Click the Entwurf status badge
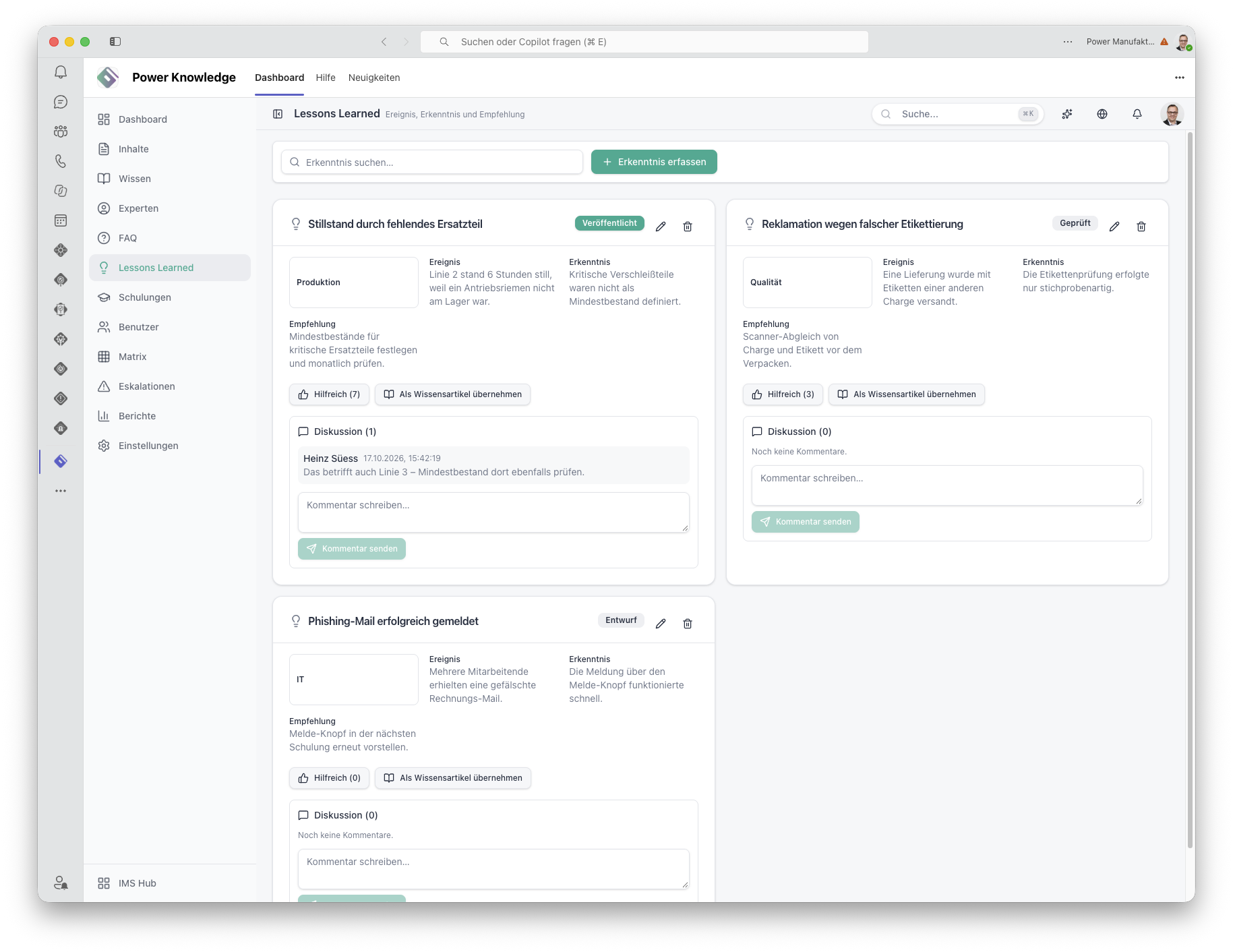 point(621,620)
